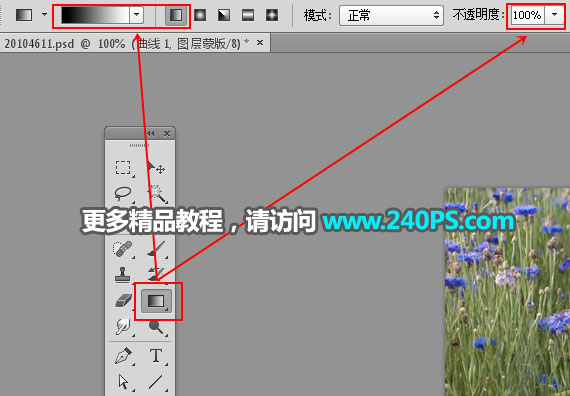Choose Reflected Gradient style
This screenshot has height=396, width=570.
pyautogui.click(x=248, y=15)
